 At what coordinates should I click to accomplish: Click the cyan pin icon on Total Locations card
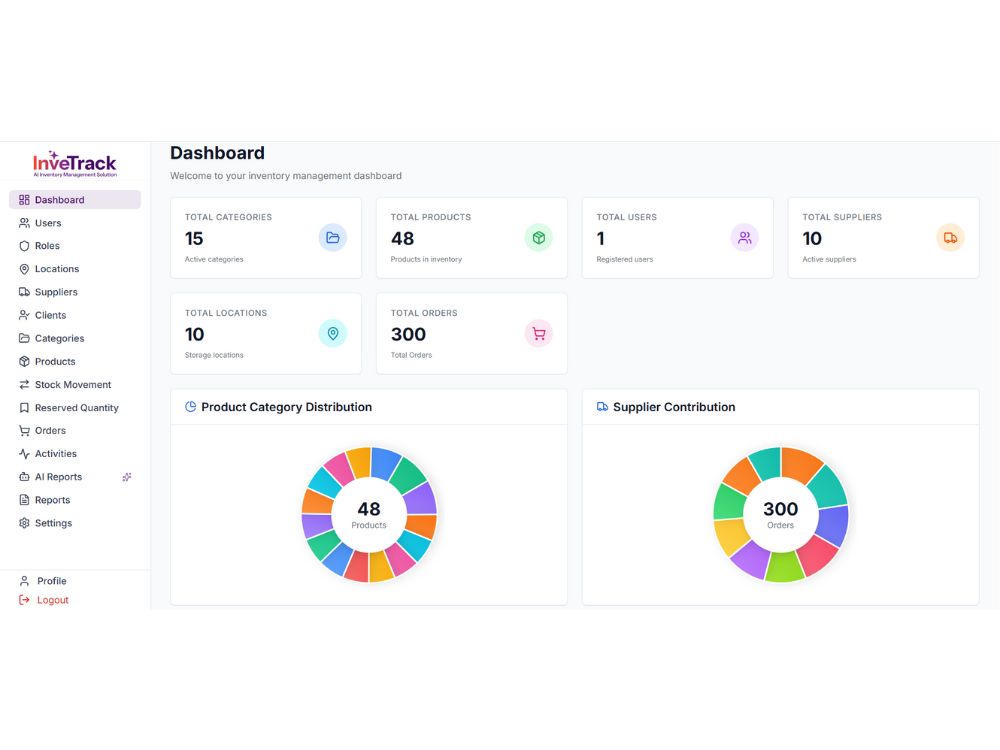pyautogui.click(x=333, y=334)
